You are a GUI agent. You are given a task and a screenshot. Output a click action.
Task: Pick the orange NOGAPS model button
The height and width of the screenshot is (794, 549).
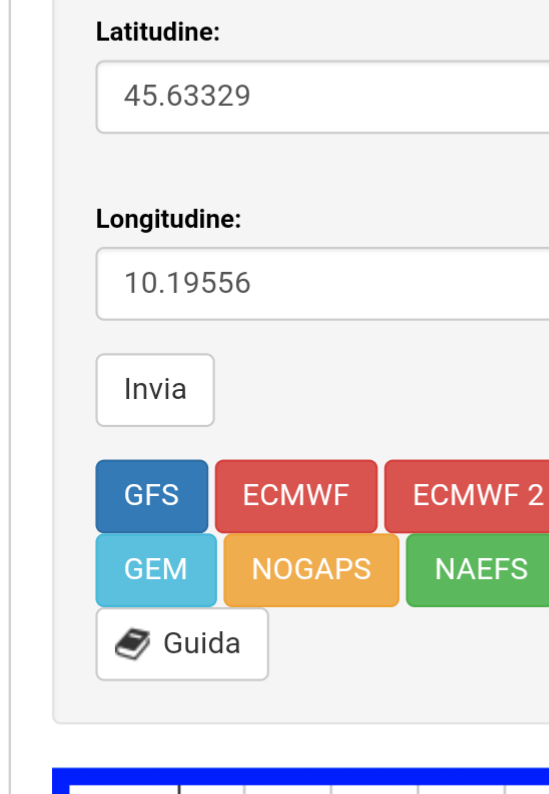(x=311, y=570)
